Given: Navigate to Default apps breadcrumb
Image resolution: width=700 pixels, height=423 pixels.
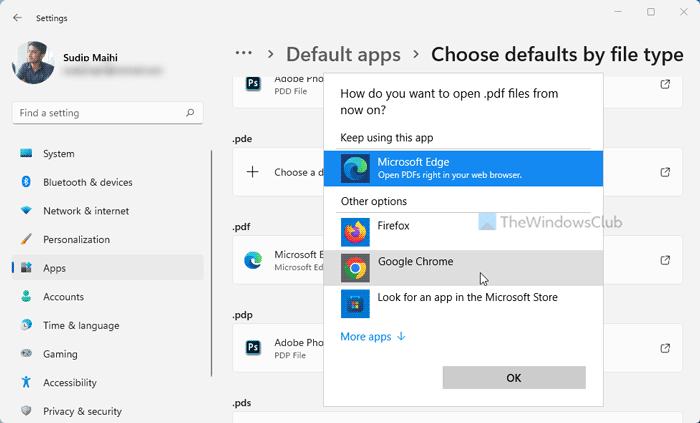Looking at the screenshot, I should click(343, 55).
